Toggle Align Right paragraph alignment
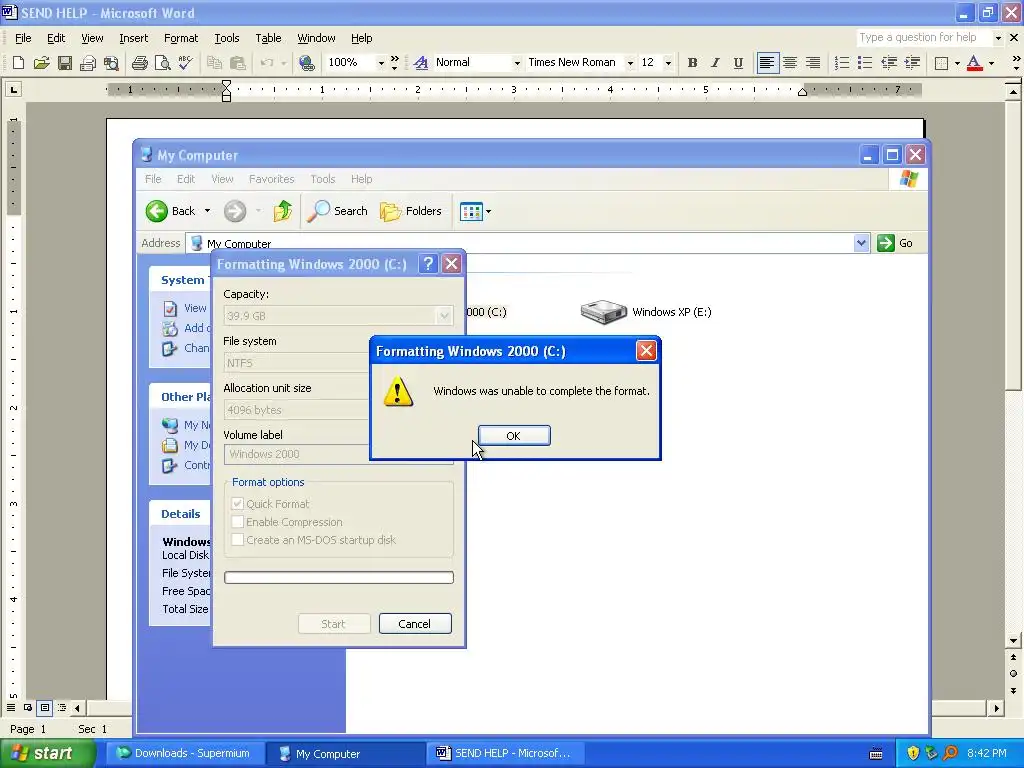 tap(813, 63)
